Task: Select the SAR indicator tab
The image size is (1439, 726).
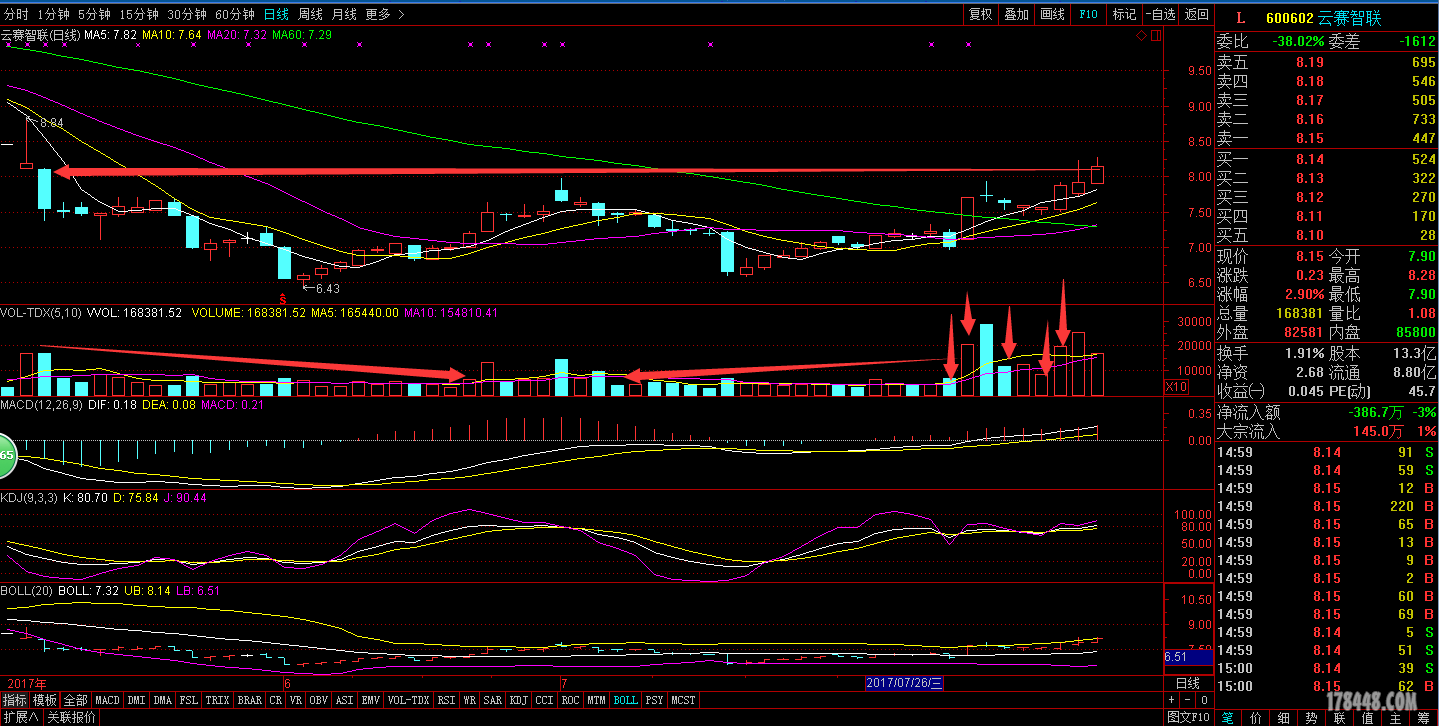Action: (493, 700)
